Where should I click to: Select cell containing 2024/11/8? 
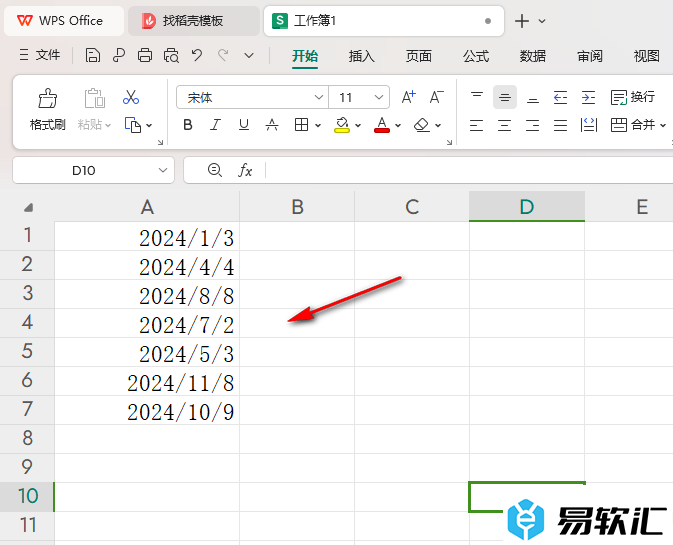point(147,382)
